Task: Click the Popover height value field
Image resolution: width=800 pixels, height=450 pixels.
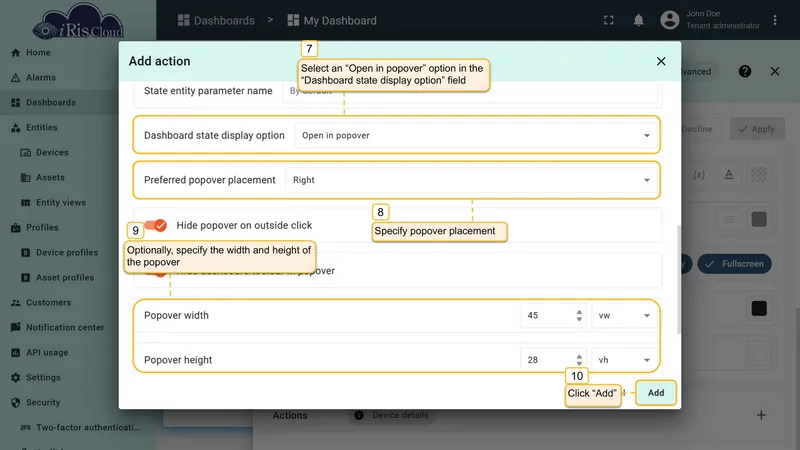Action: (548, 360)
